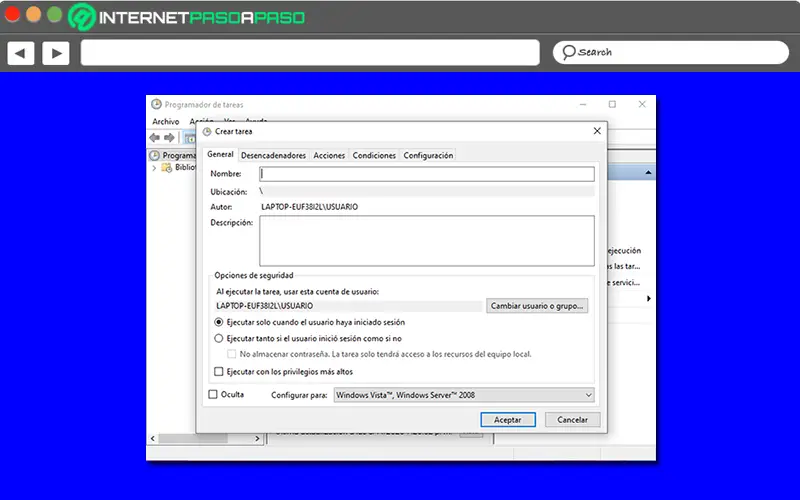Expand the submenu arrow in actions pane
Image resolution: width=800 pixels, height=500 pixels.
tap(648, 298)
